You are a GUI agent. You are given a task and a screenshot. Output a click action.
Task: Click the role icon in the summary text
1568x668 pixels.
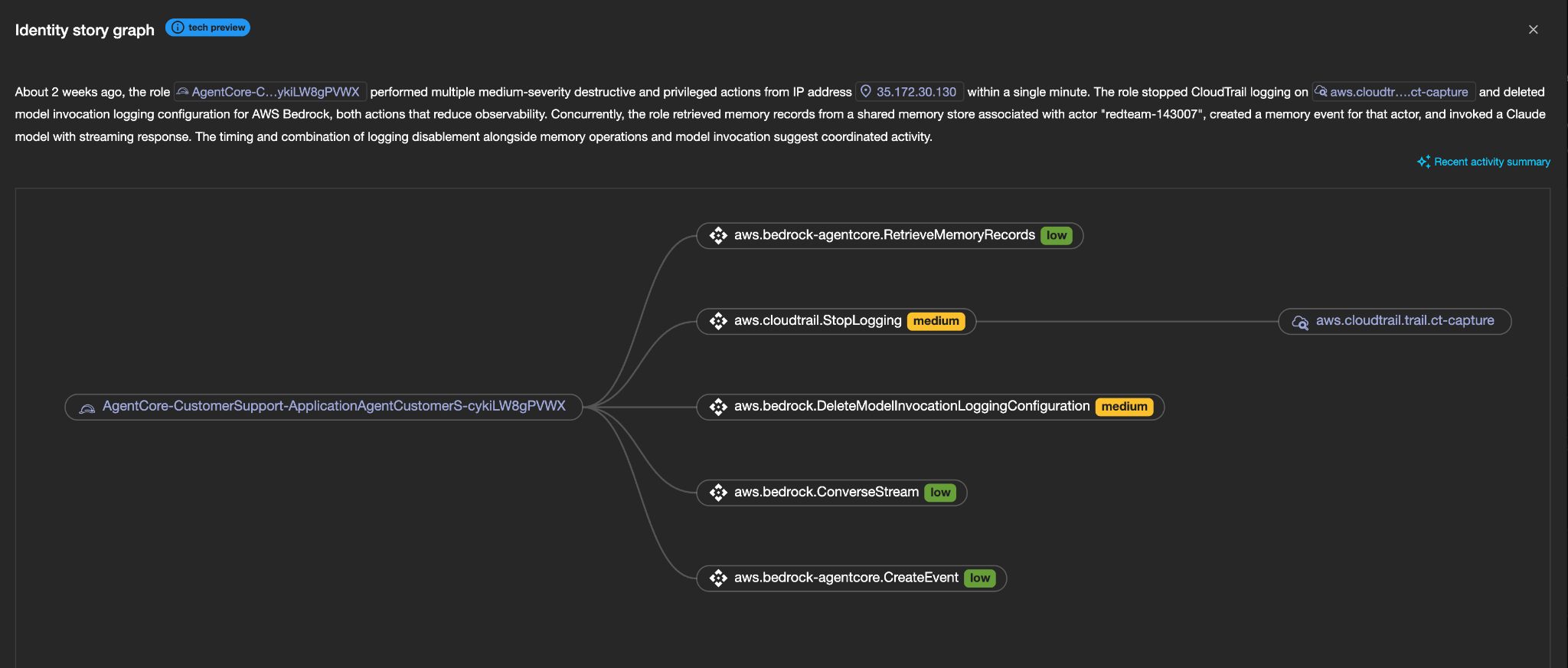coord(183,92)
